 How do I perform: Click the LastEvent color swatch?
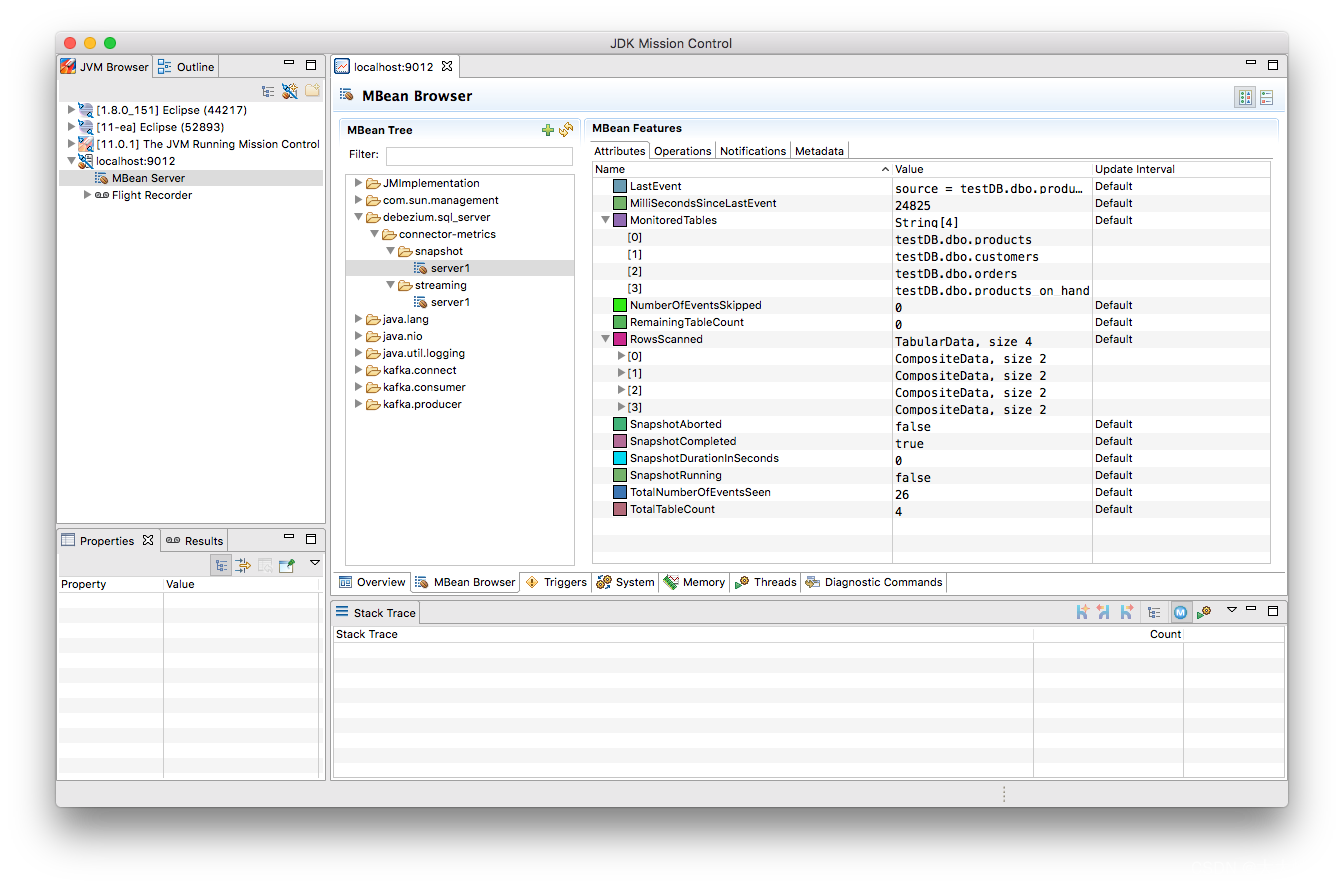(620, 187)
